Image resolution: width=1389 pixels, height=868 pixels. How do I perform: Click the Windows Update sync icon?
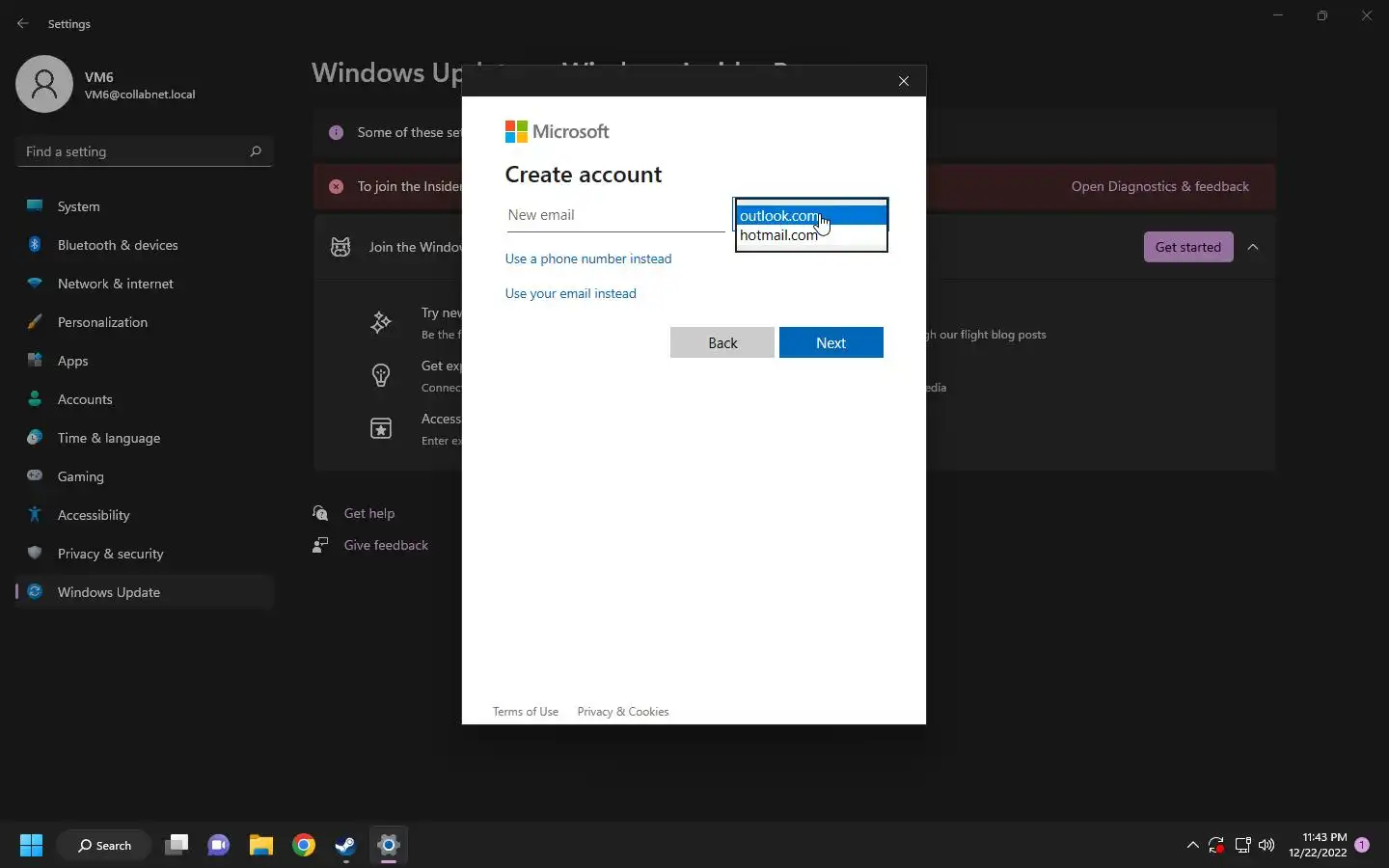(35, 591)
